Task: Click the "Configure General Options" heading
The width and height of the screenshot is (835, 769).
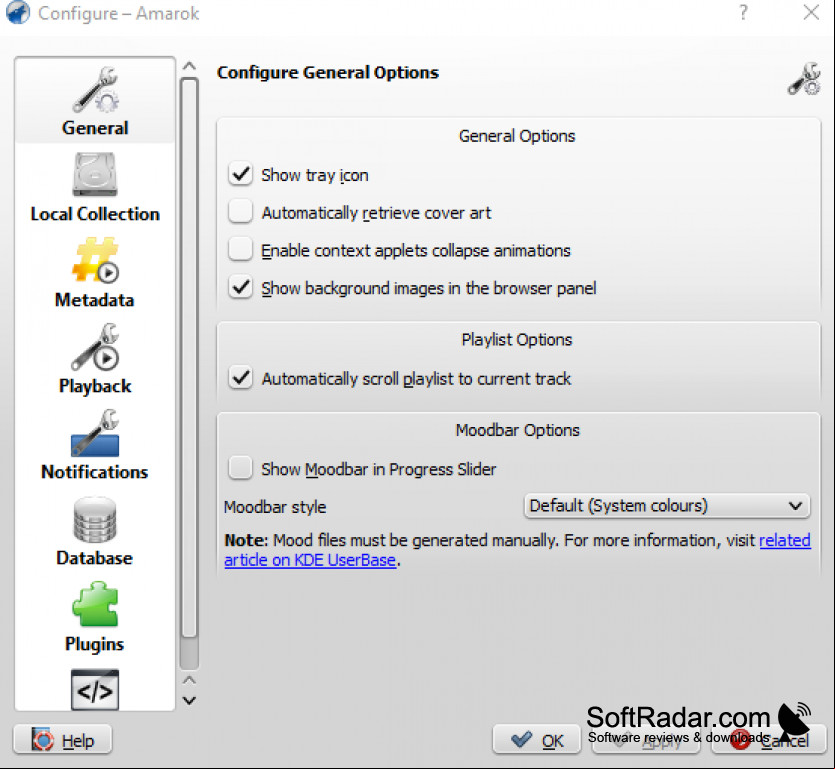Action: click(328, 72)
